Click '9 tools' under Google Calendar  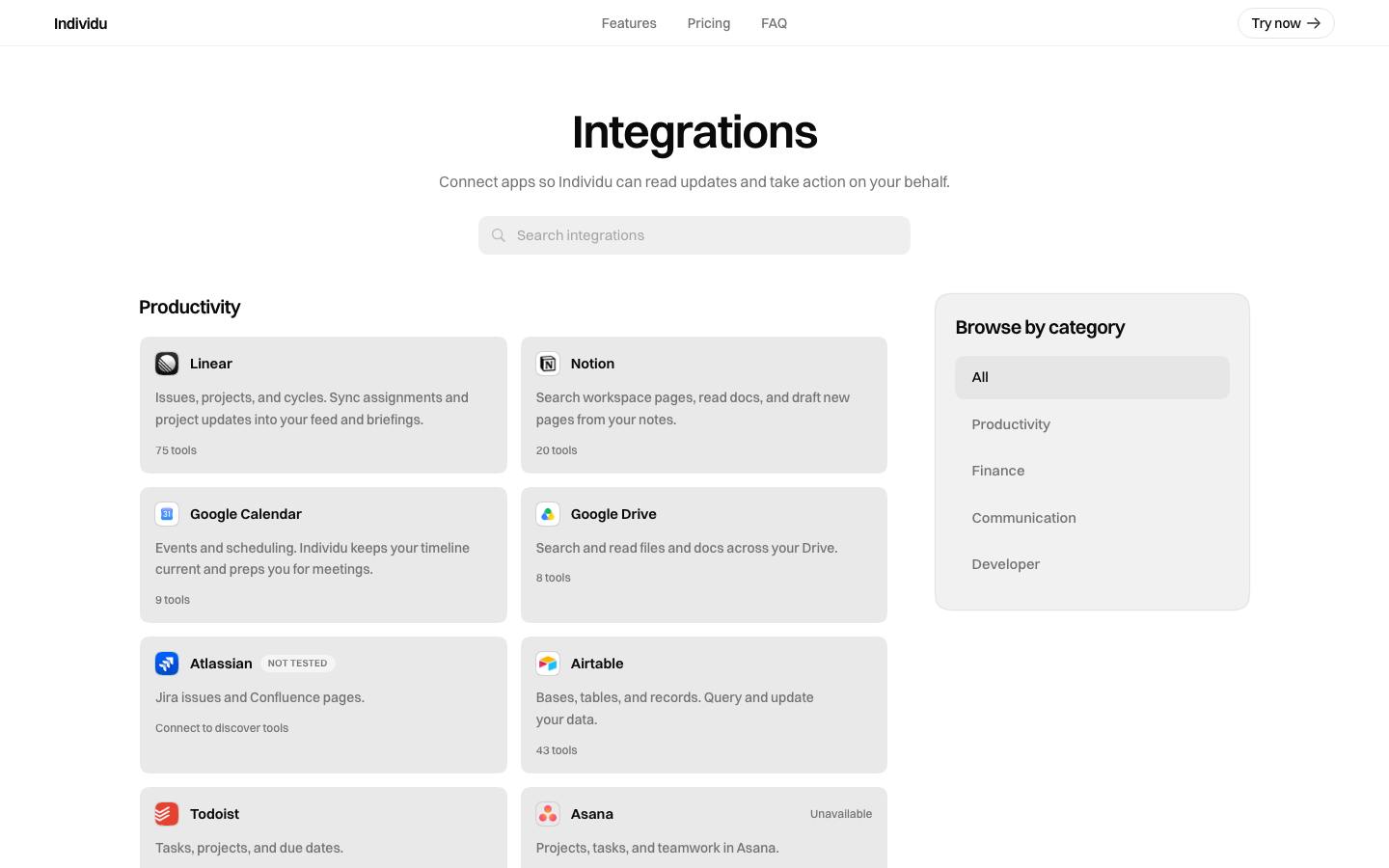173,600
